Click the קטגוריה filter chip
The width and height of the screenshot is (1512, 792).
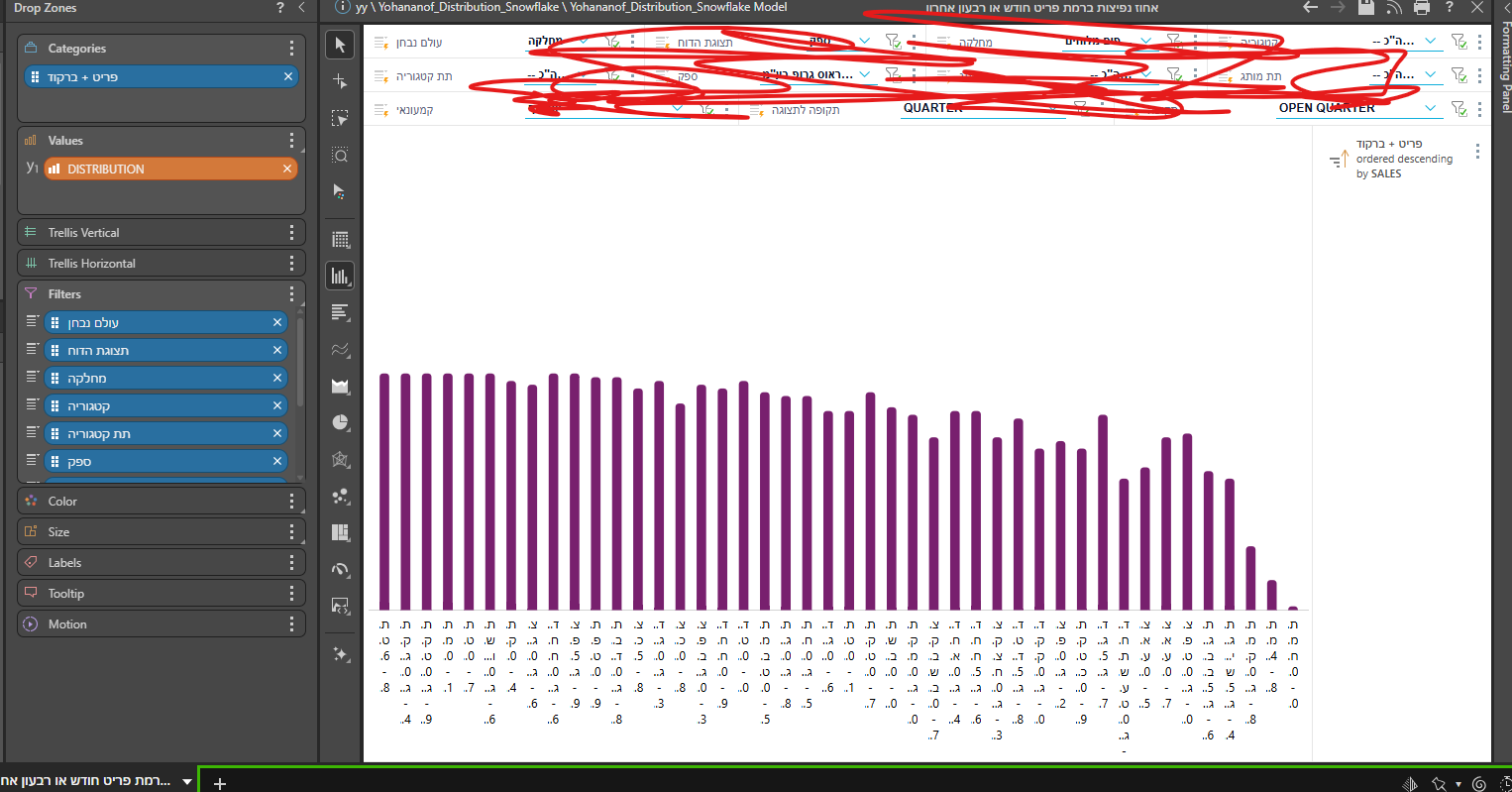click(165, 405)
